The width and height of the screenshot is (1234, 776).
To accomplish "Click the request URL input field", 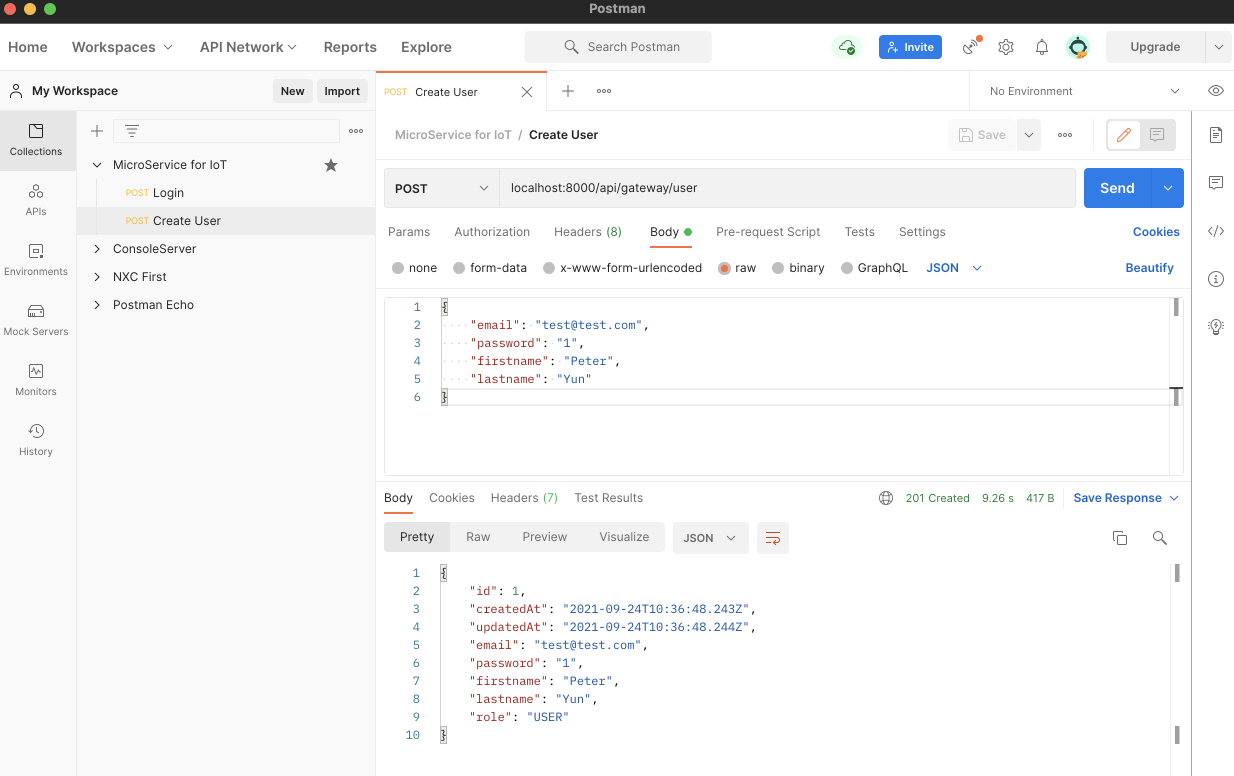I will [787, 188].
